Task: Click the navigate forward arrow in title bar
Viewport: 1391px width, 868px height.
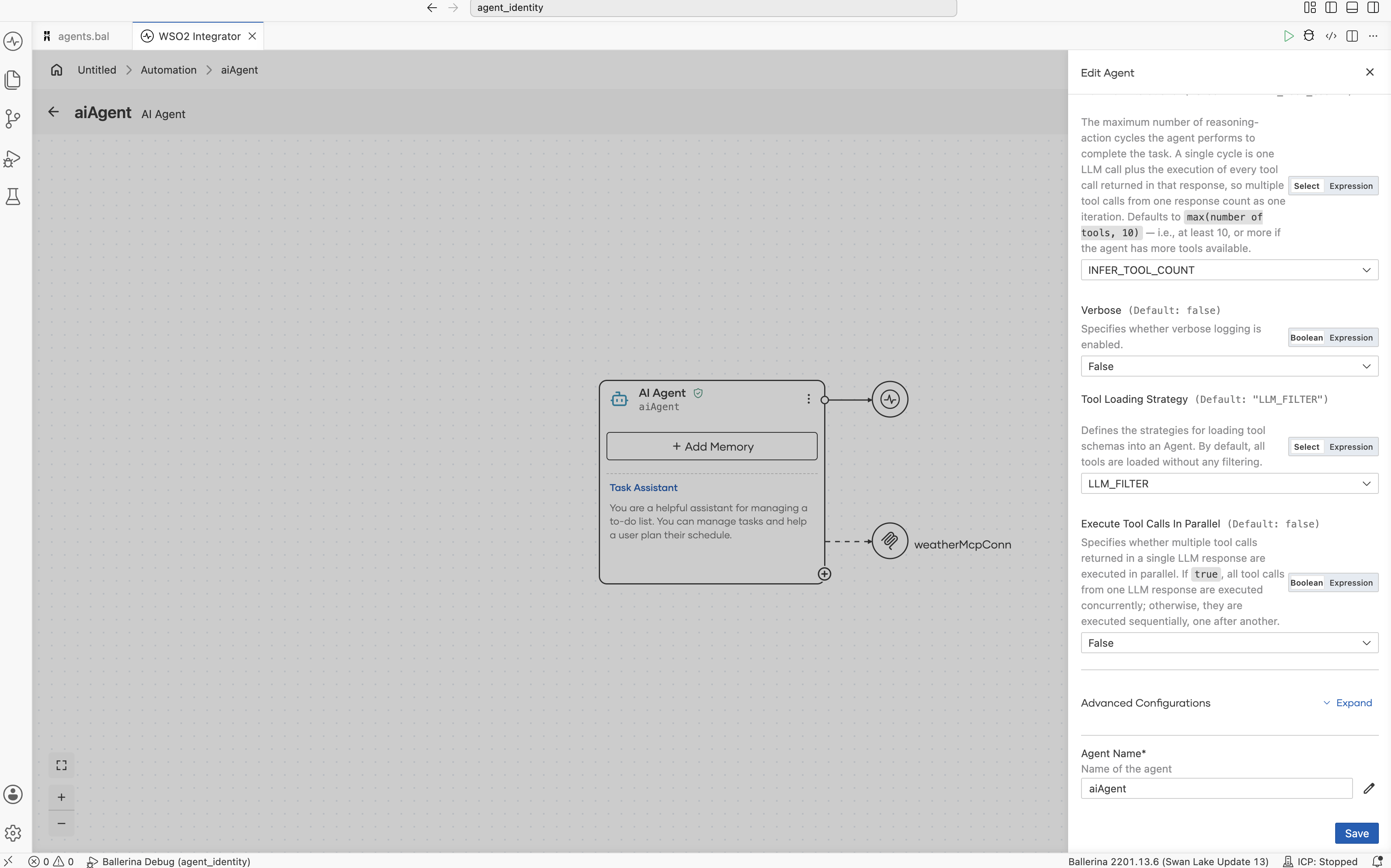Action: coord(453,7)
